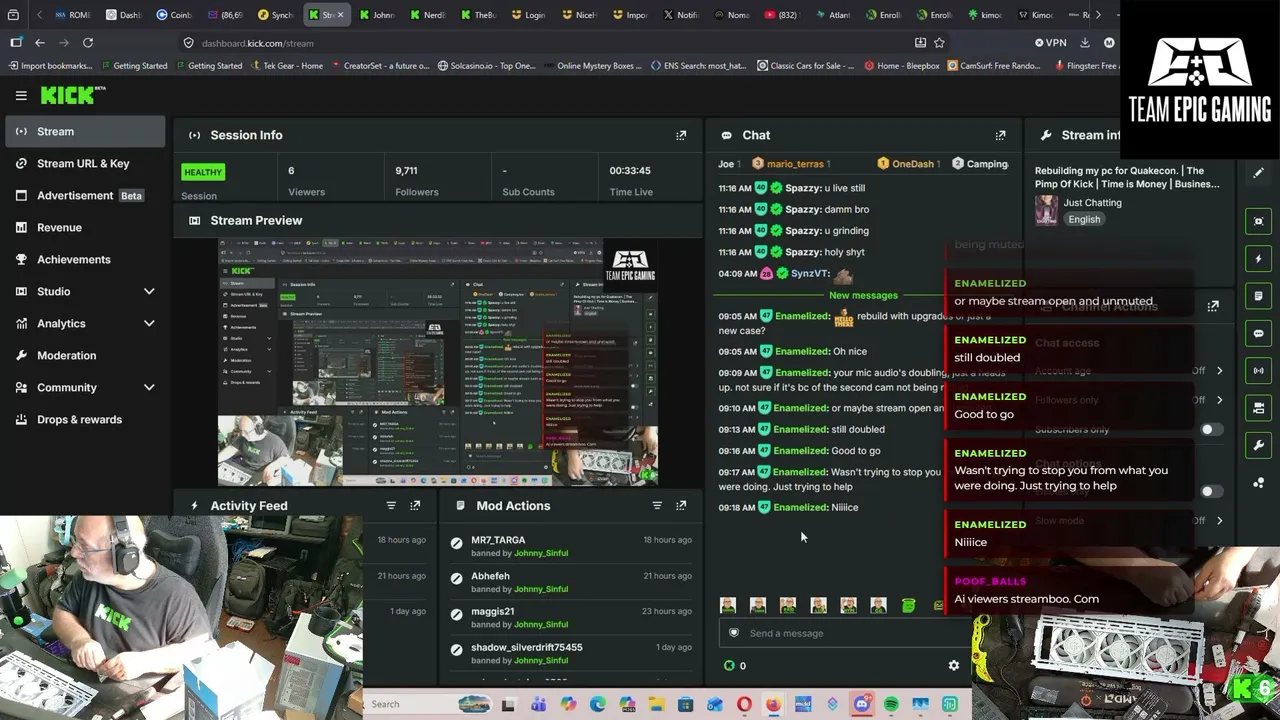Screen dimensions: 1280x720
Task: Toggle the lightning bolt activity panel icon
Action: [1258, 259]
